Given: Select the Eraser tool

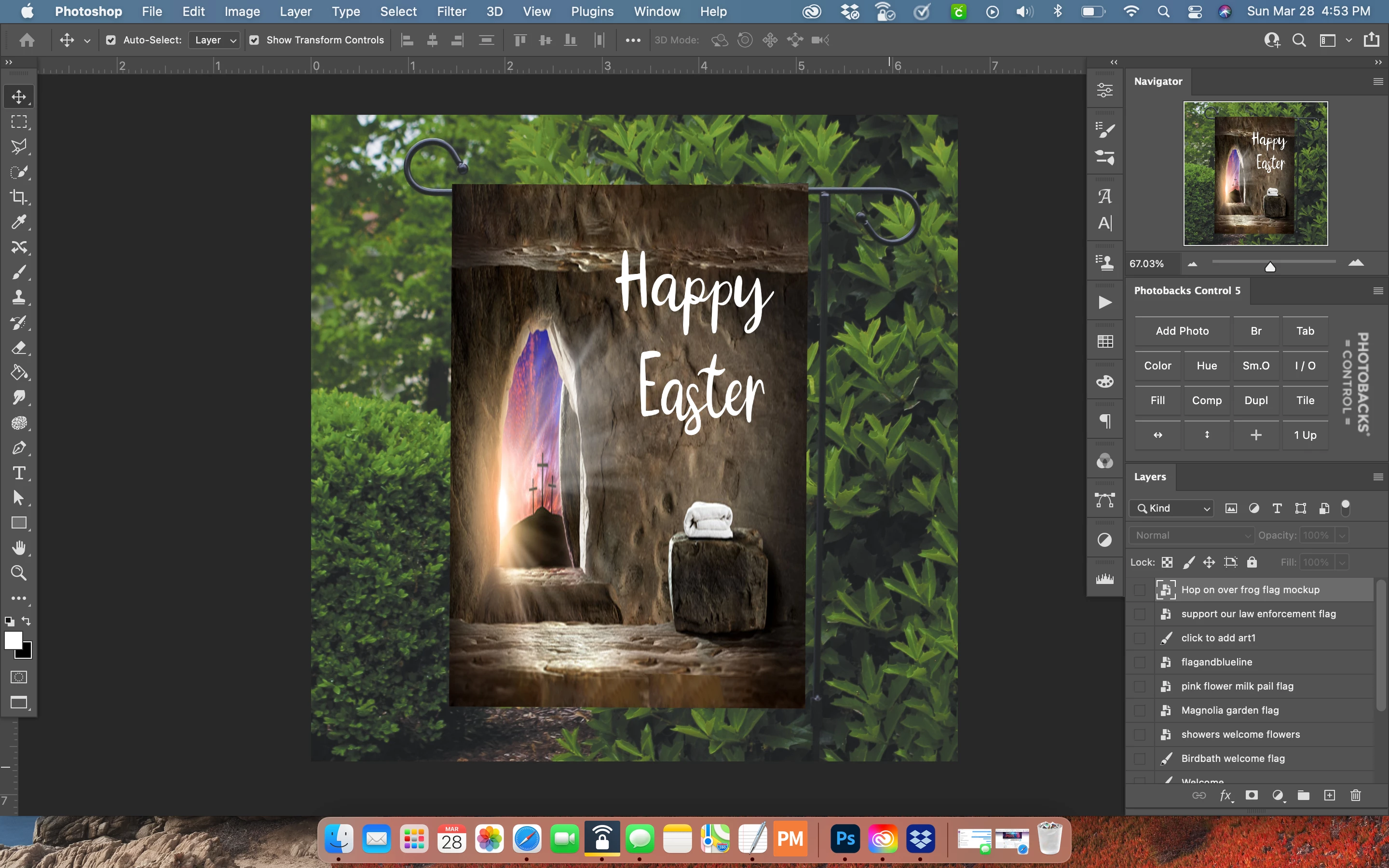Looking at the screenshot, I should 18,348.
